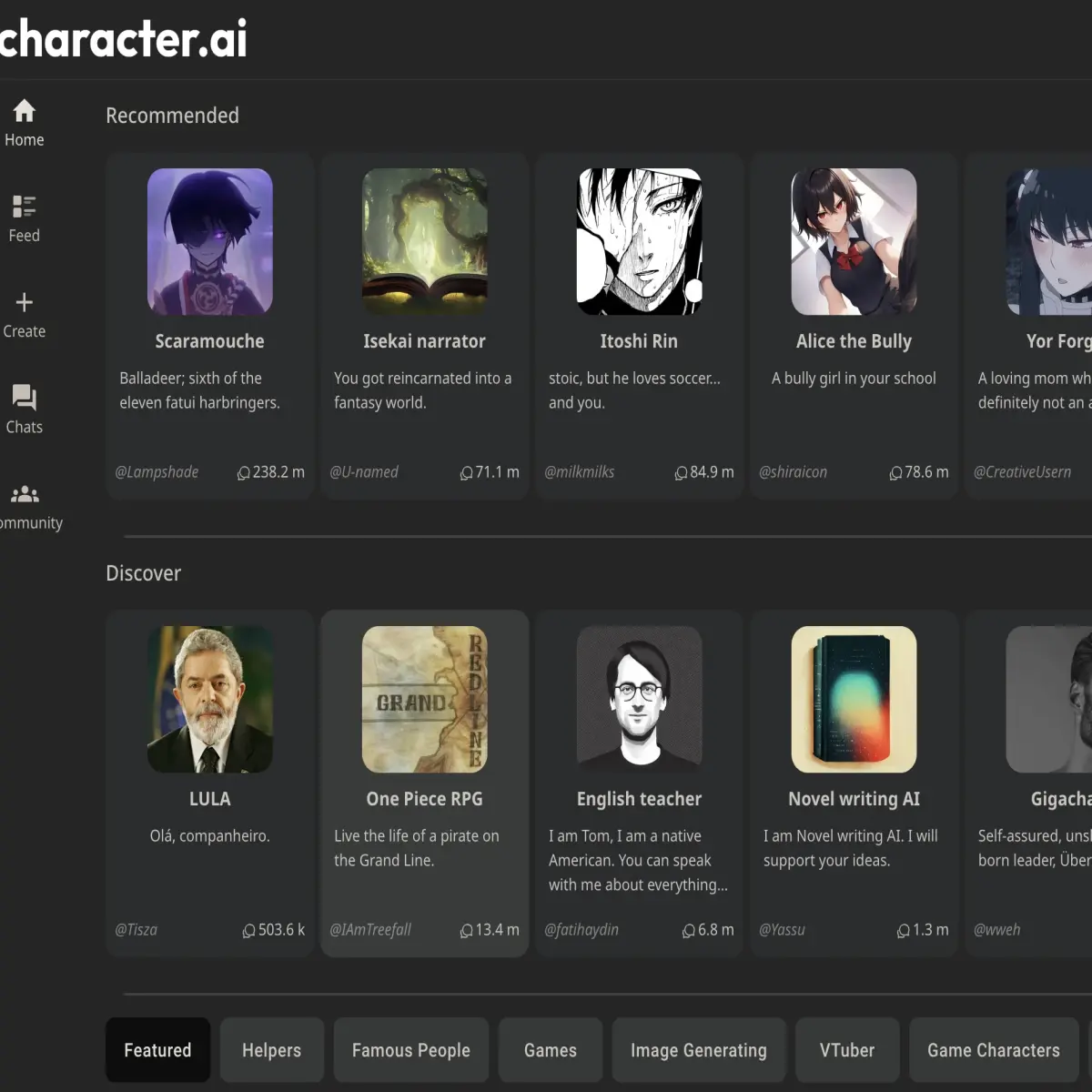This screenshot has width=1092, height=1092.
Task: Open creator @Lampshade profile
Action: pyautogui.click(x=157, y=472)
